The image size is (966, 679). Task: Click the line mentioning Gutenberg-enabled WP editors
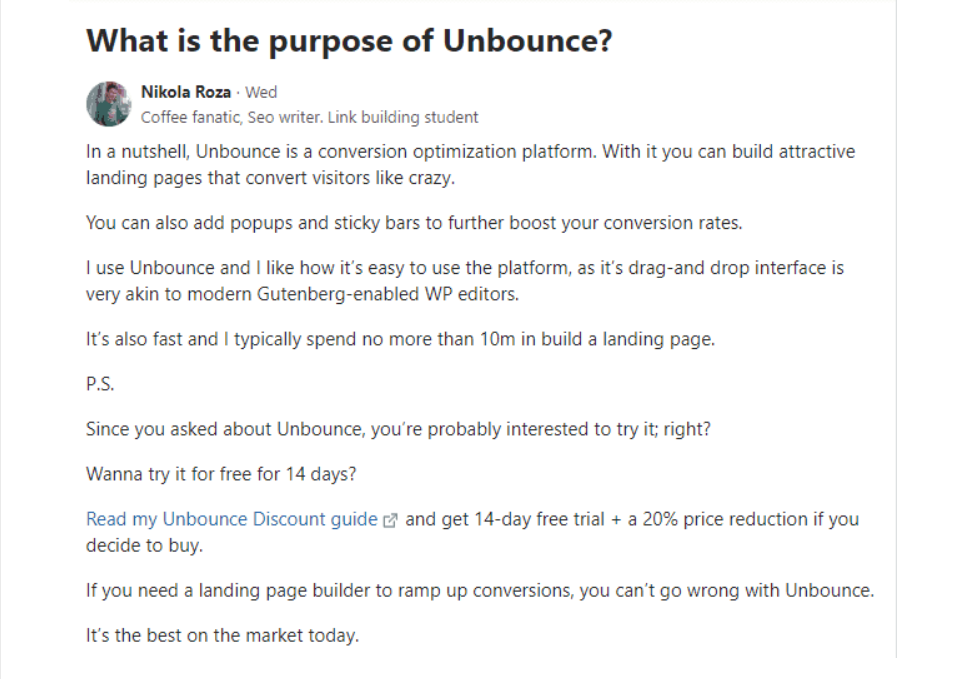[302, 295]
